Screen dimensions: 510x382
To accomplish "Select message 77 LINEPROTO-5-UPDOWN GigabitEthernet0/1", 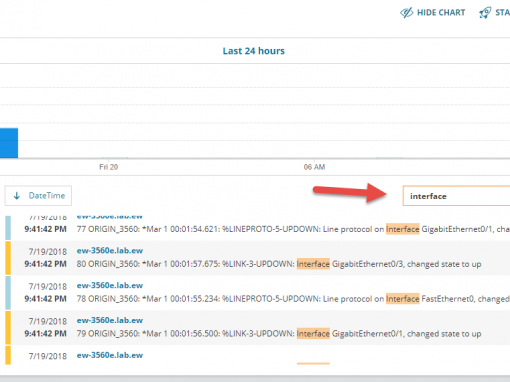I will click(293, 229).
